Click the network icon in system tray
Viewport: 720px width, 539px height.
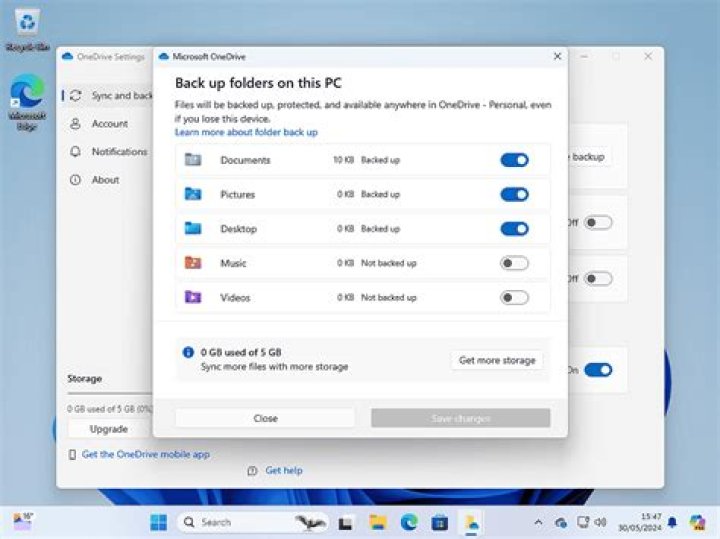click(x=583, y=522)
